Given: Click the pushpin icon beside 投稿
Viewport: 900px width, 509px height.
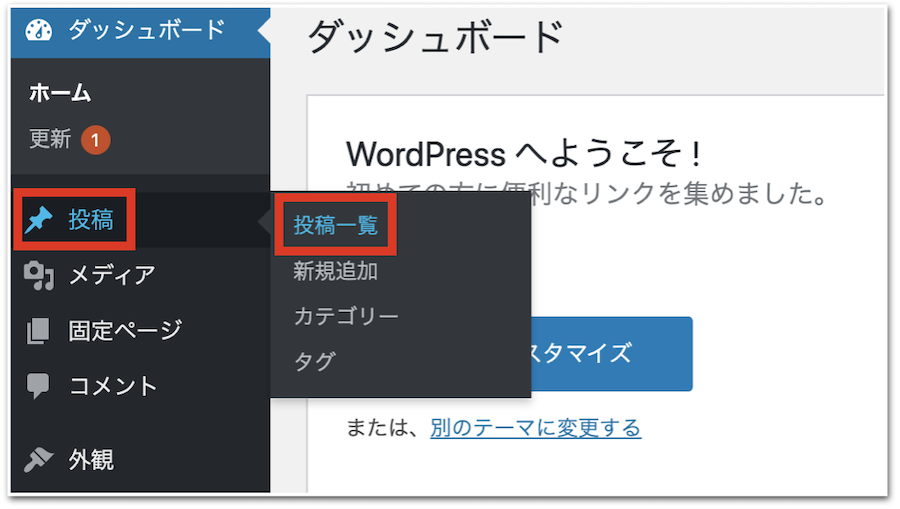Looking at the screenshot, I should [39, 221].
